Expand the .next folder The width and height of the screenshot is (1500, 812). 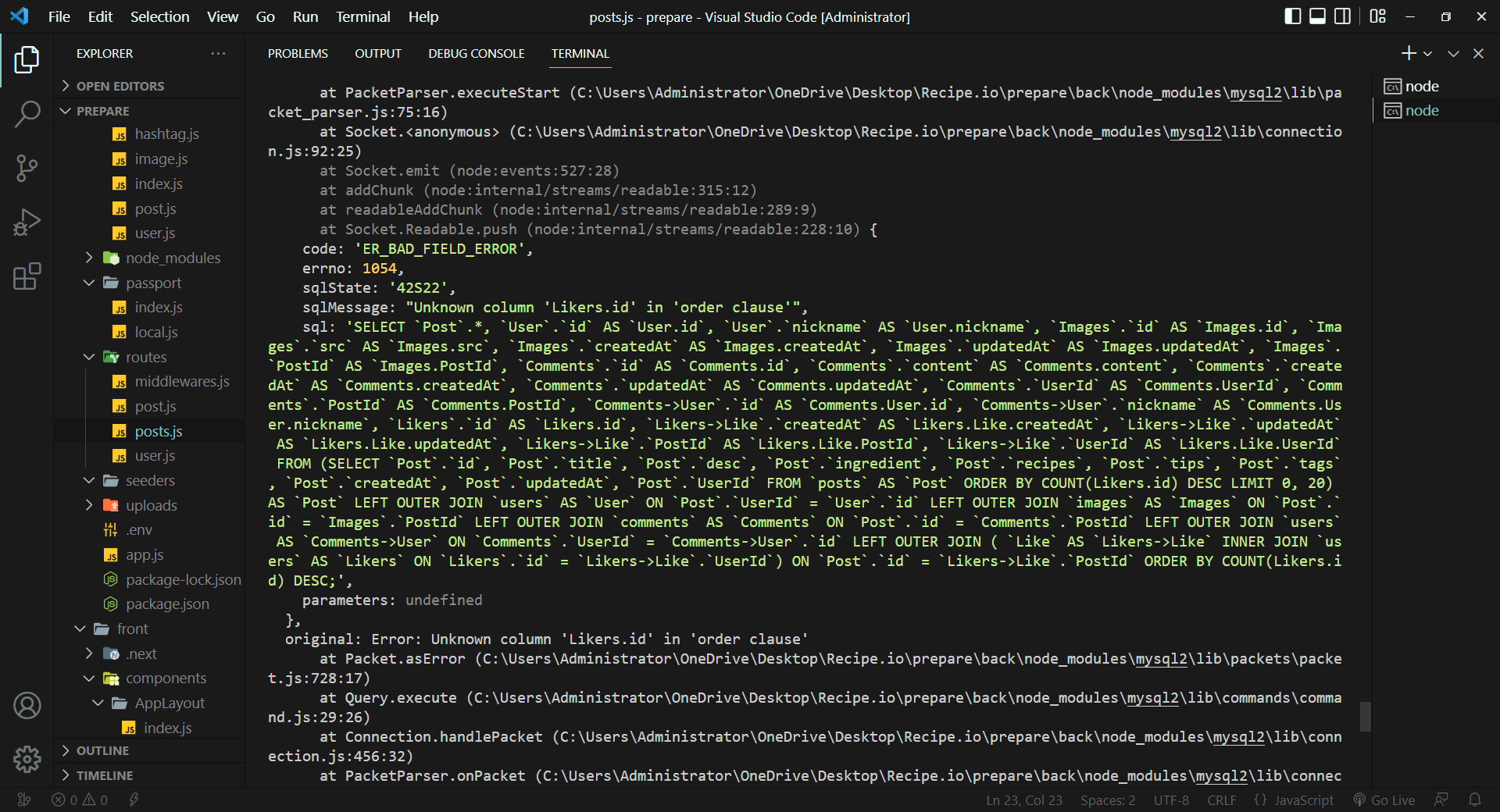141,654
